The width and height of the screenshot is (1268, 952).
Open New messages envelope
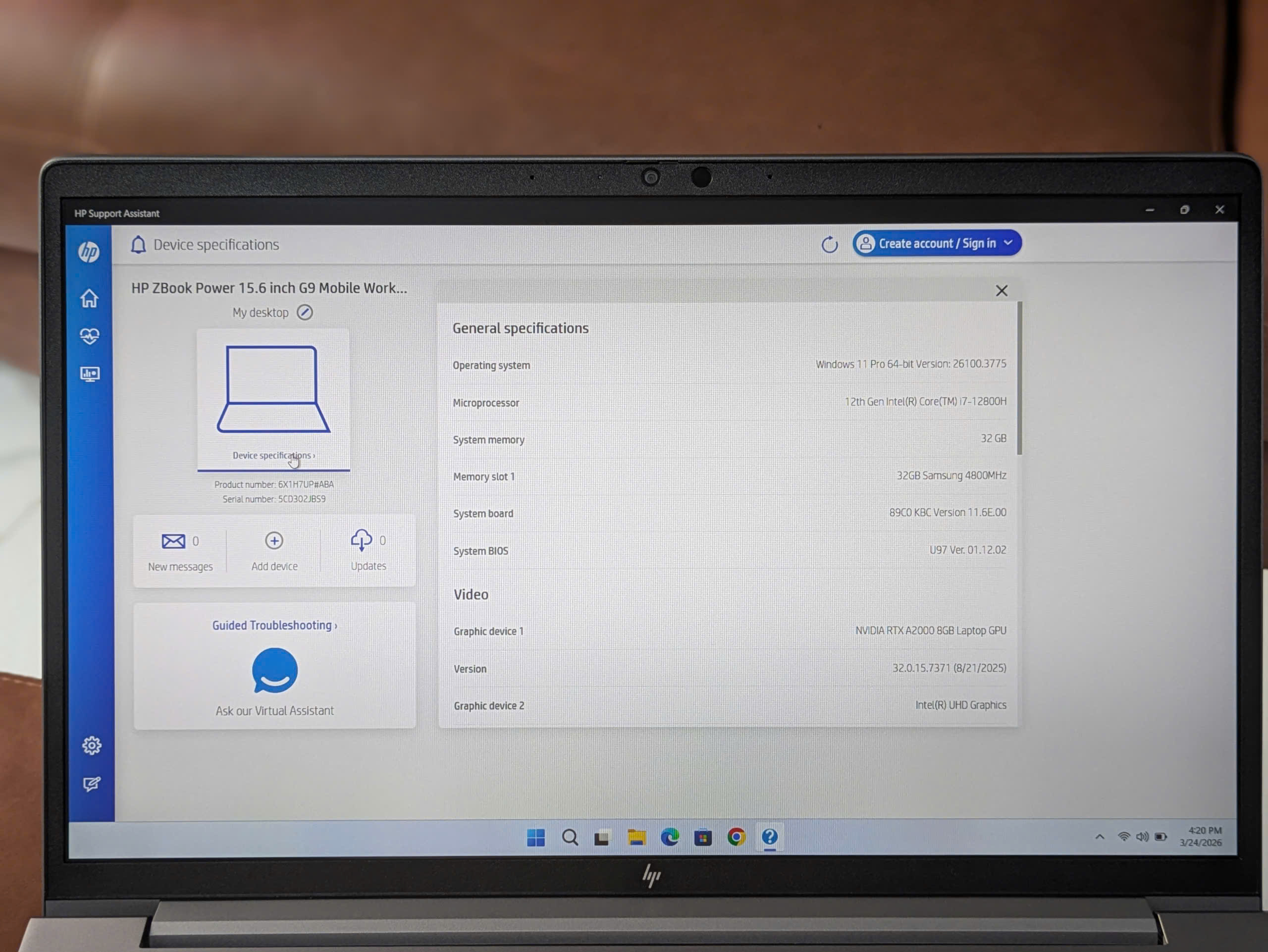coord(173,541)
